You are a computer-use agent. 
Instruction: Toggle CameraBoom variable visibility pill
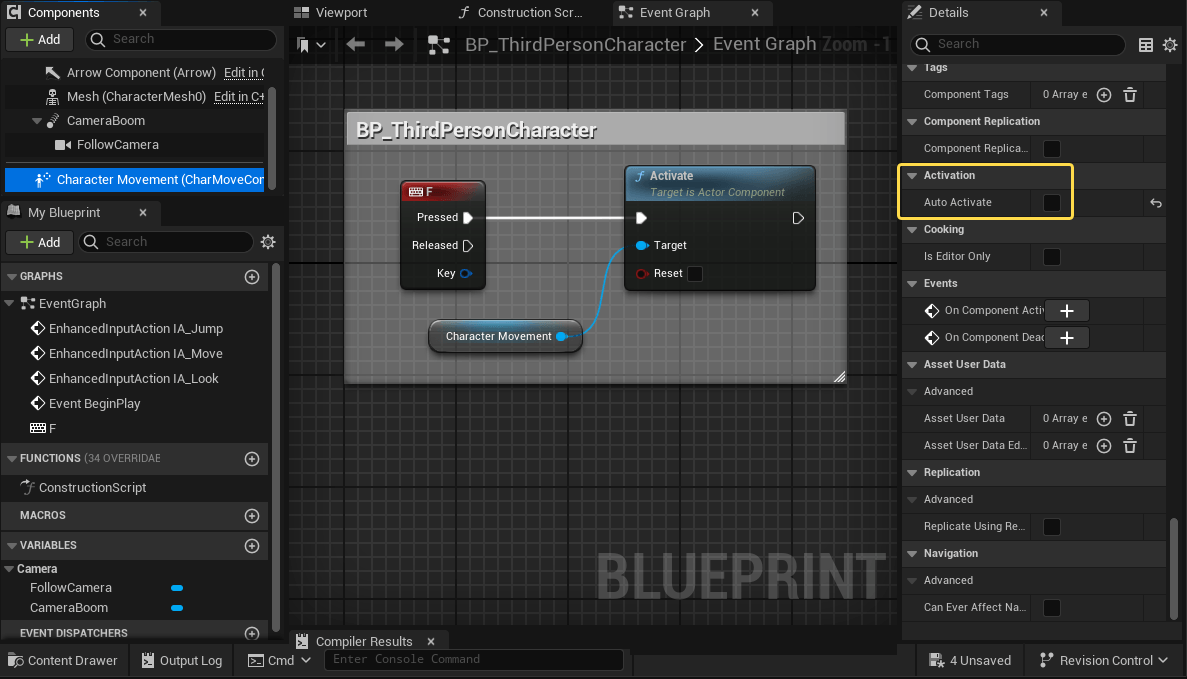[177, 608]
